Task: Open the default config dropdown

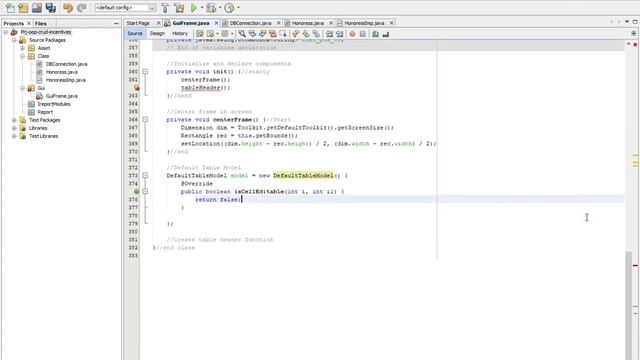Action: [x=151, y=8]
